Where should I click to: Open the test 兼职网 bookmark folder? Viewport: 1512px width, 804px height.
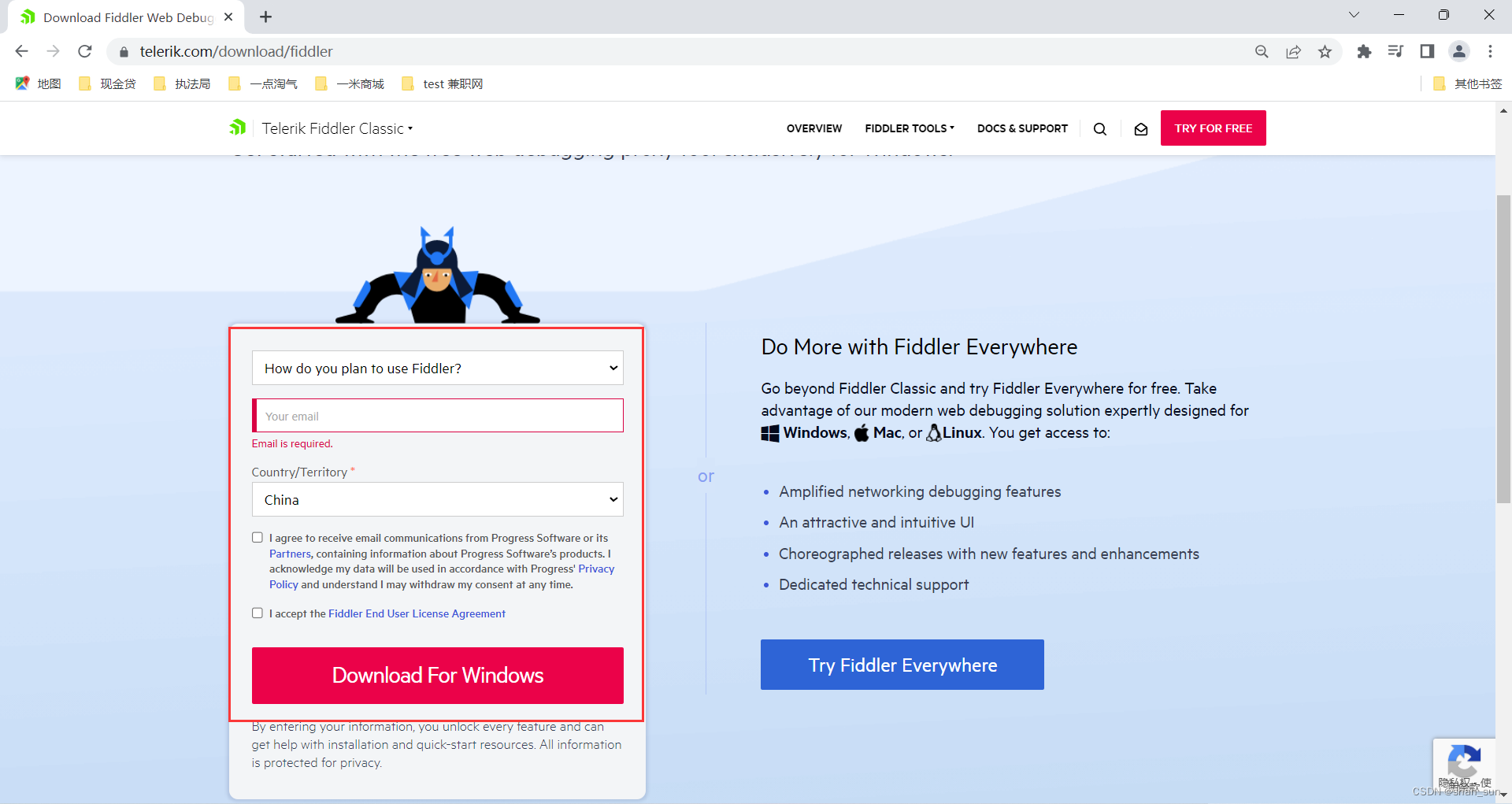(443, 83)
